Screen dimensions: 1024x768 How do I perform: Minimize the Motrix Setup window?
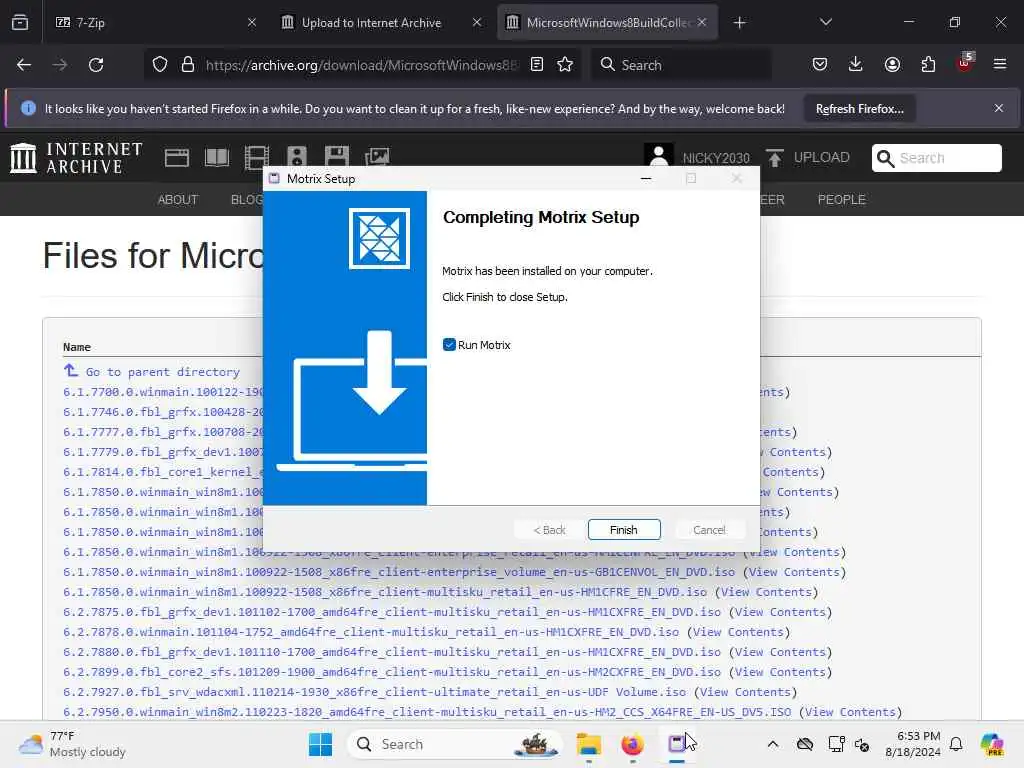click(x=646, y=178)
